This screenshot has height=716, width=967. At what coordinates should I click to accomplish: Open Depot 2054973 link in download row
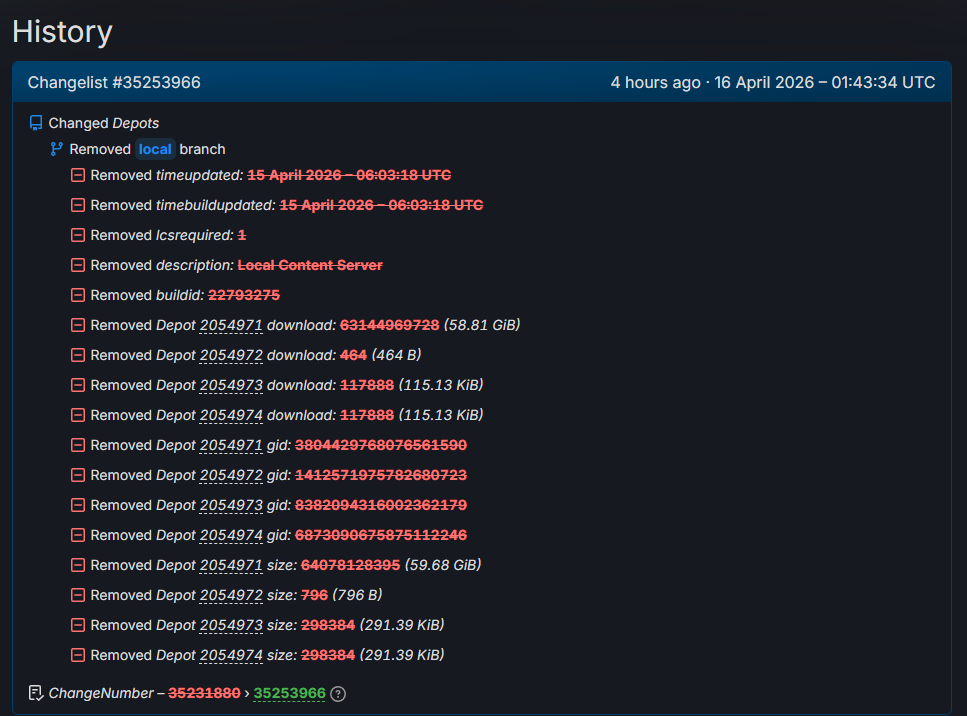tap(231, 385)
